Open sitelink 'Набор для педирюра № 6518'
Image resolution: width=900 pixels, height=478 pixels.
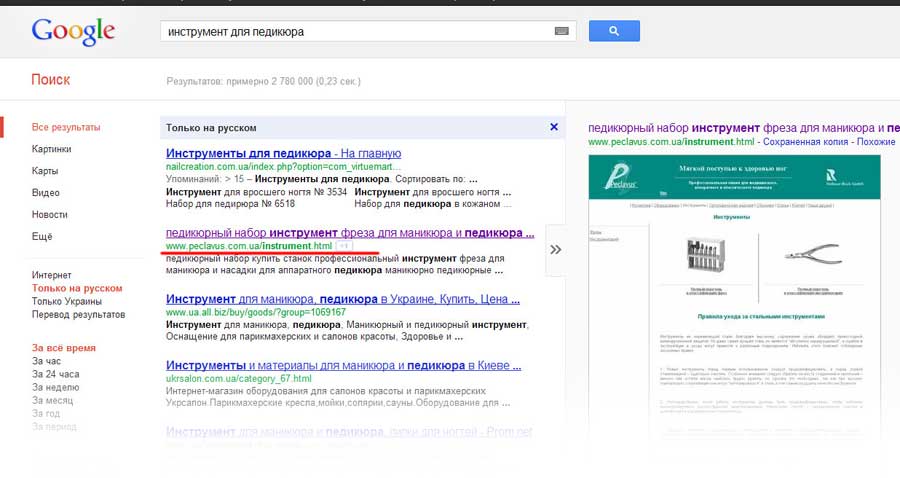[x=230, y=204]
